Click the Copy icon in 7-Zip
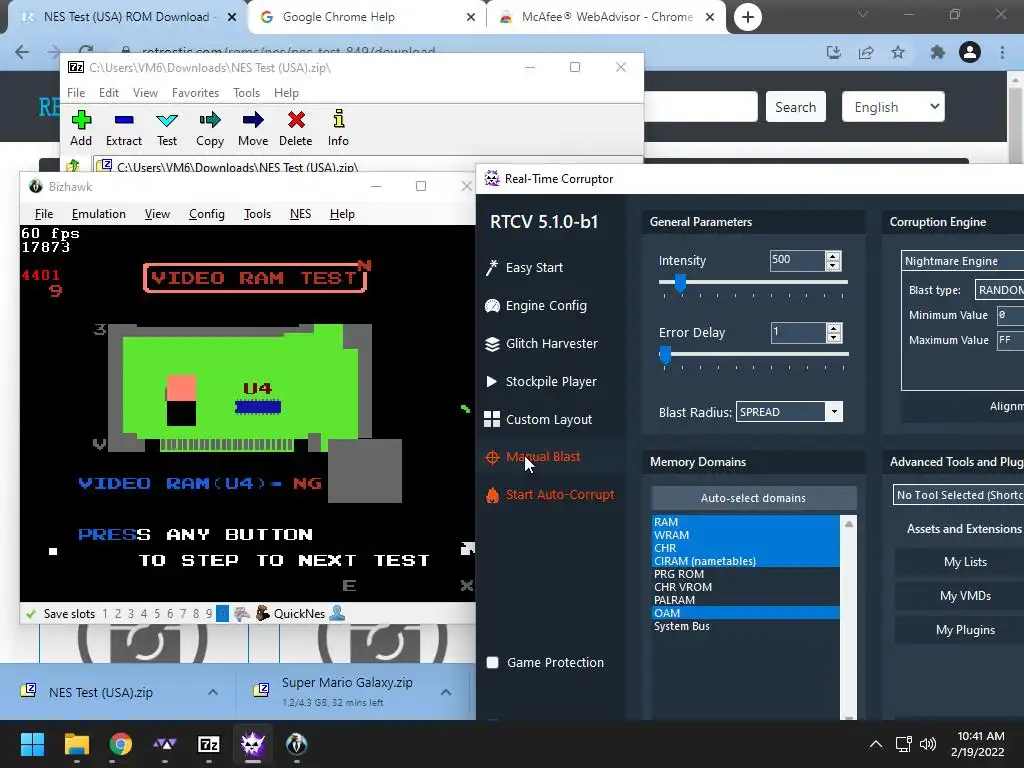This screenshot has height=768, width=1024. click(x=210, y=120)
